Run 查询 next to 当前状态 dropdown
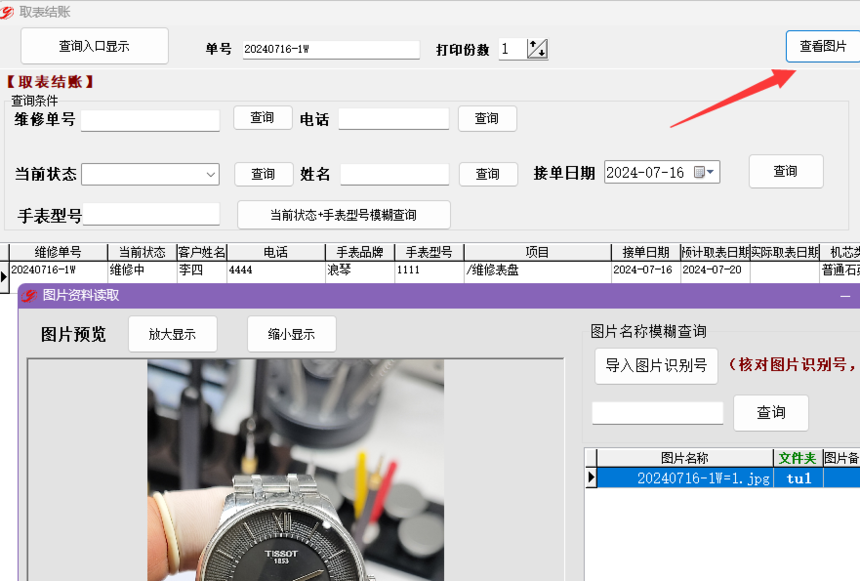860x581 pixels. point(263,174)
